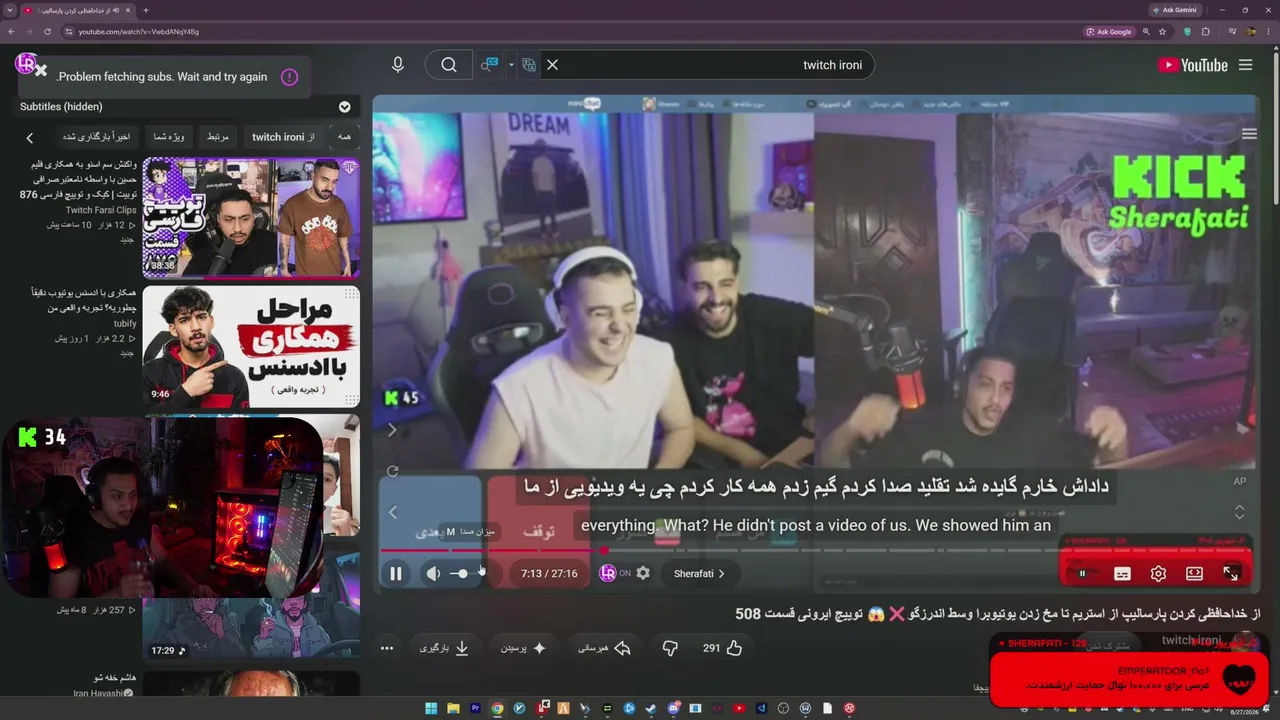Viewport: 1280px width, 720px height.
Task: Download the video with بارگیری button
Action: click(445, 648)
